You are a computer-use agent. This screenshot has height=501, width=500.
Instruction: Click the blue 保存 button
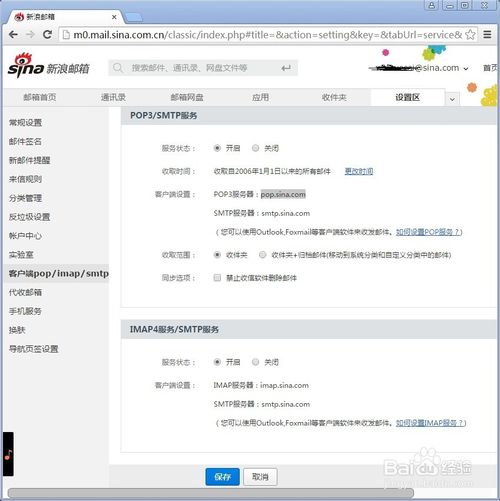pos(222,477)
